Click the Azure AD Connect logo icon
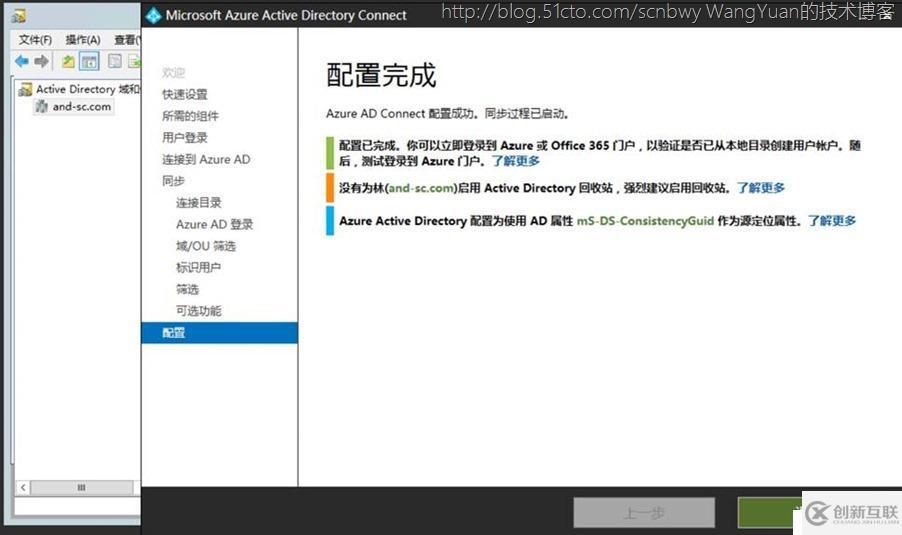The width and height of the screenshot is (902, 535). pos(153,15)
